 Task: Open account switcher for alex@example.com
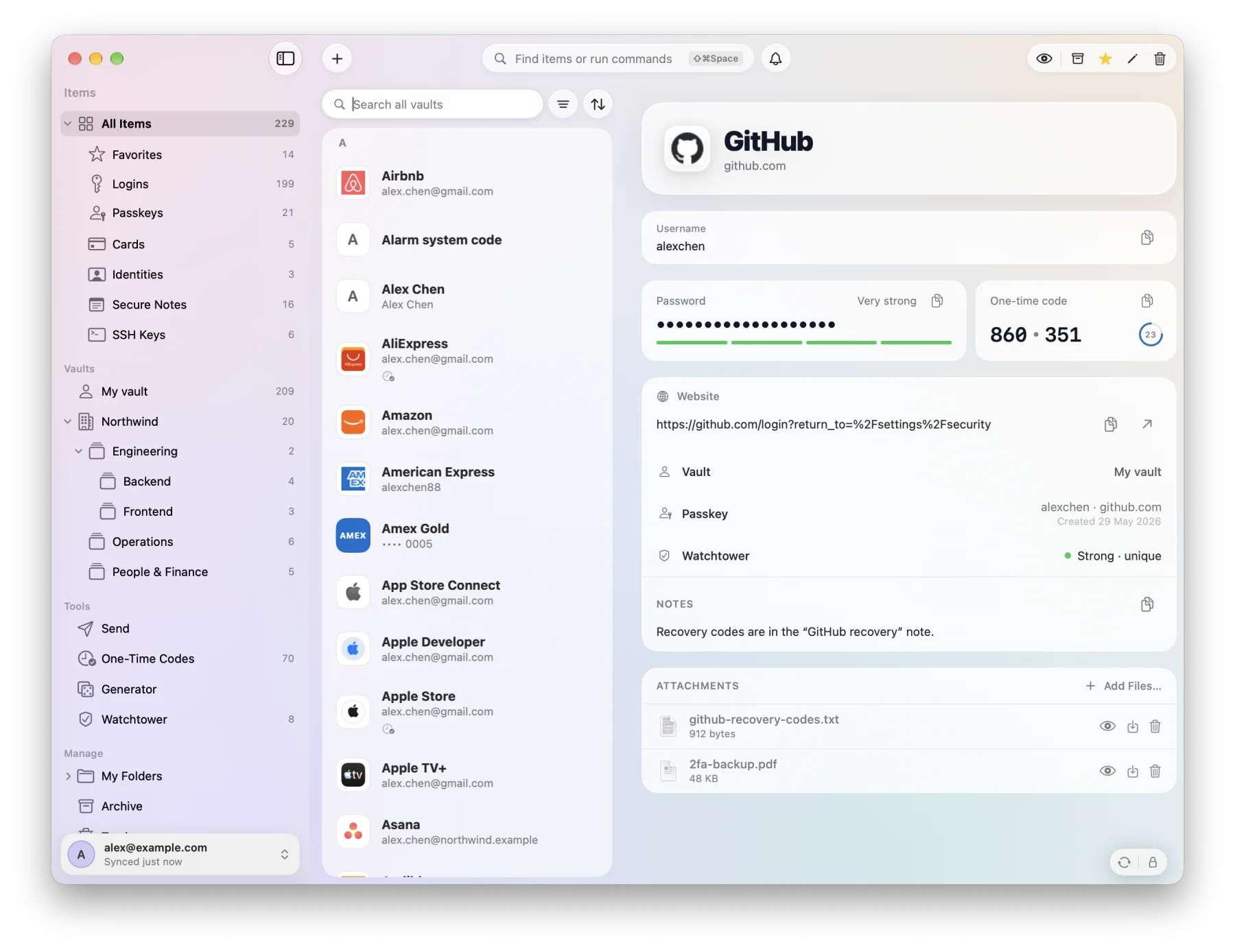pos(180,855)
